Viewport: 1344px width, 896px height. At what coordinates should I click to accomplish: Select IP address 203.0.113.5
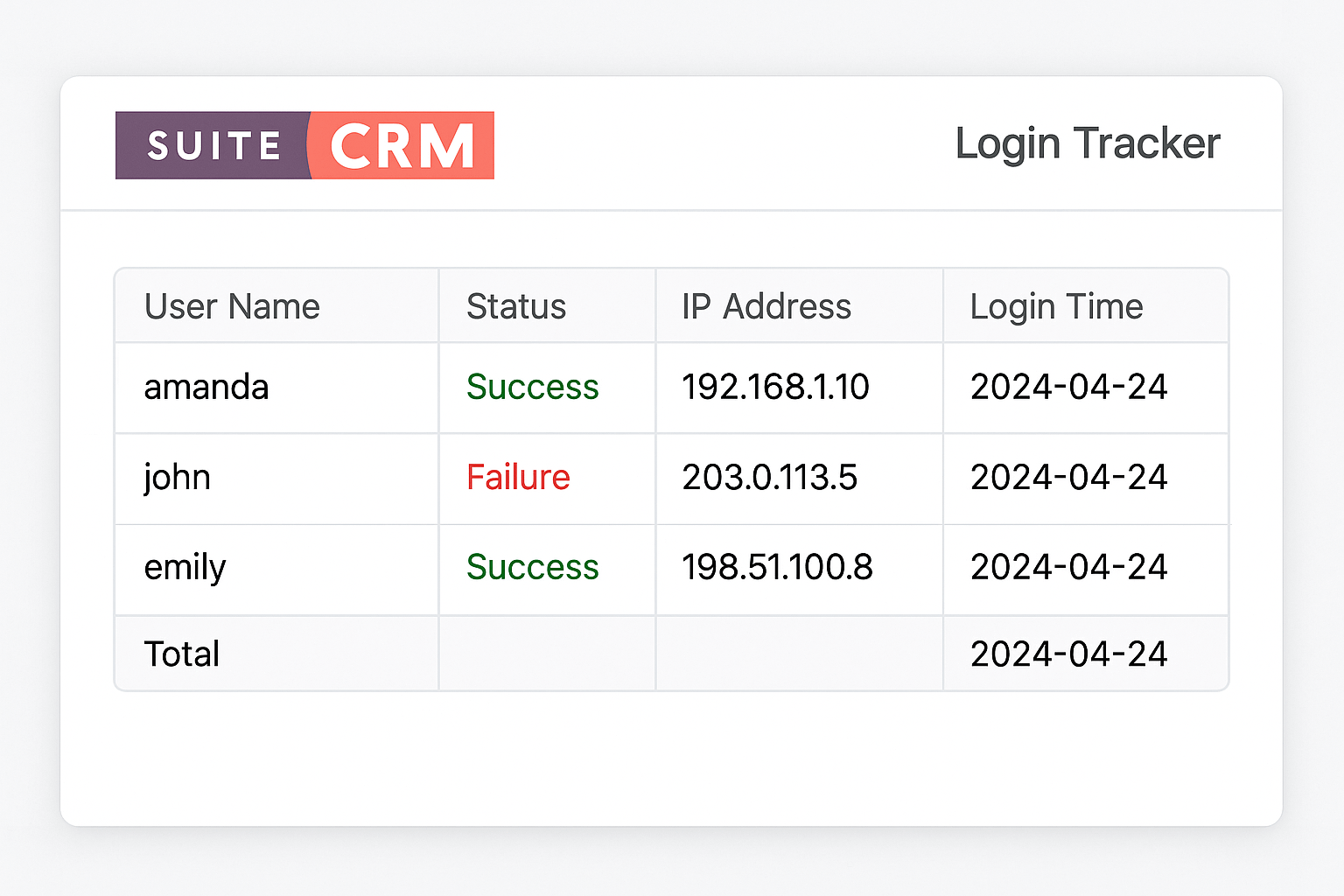pos(769,478)
